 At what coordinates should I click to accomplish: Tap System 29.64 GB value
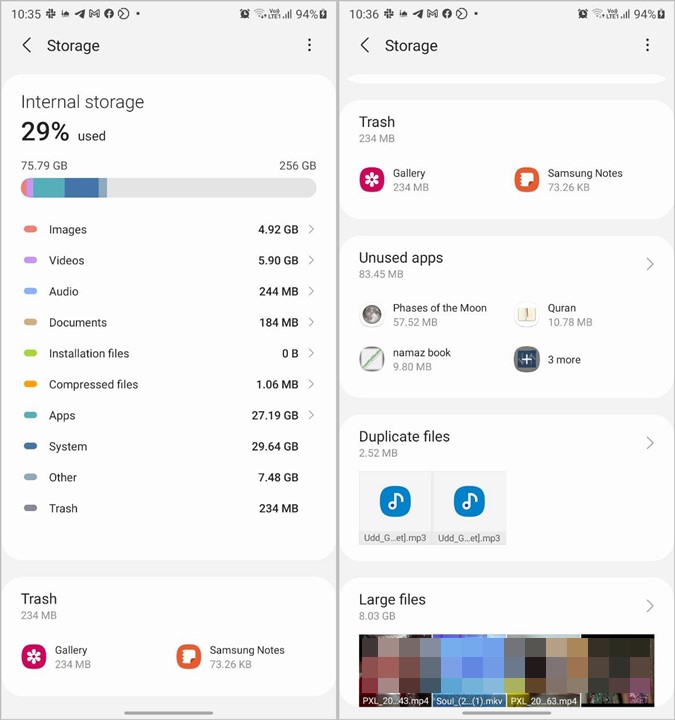(275, 446)
